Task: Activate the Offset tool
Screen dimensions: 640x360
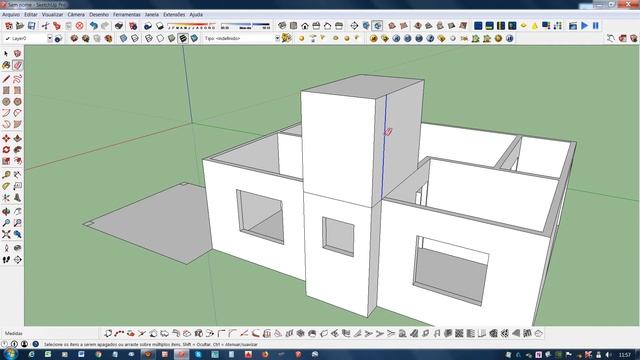Action: 17,161
